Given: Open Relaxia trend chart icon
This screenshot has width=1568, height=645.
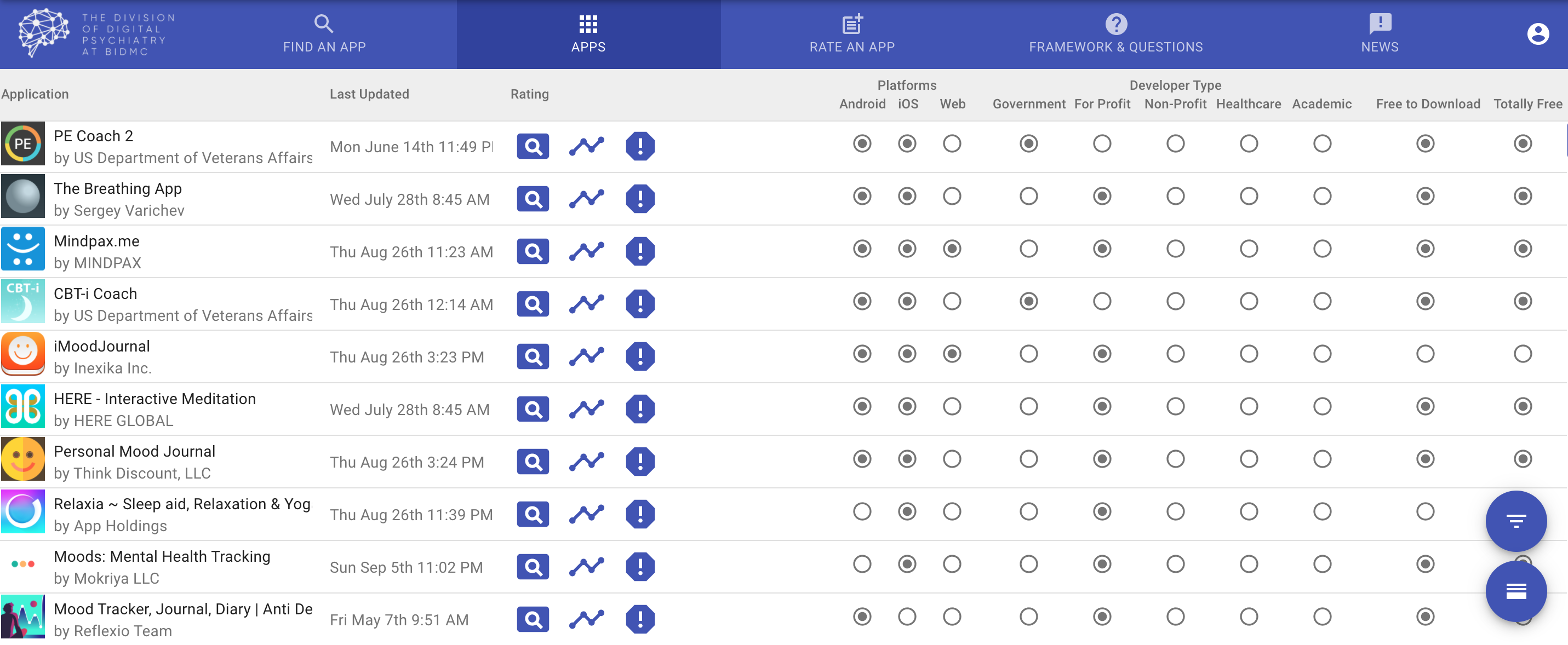Looking at the screenshot, I should pos(587,514).
